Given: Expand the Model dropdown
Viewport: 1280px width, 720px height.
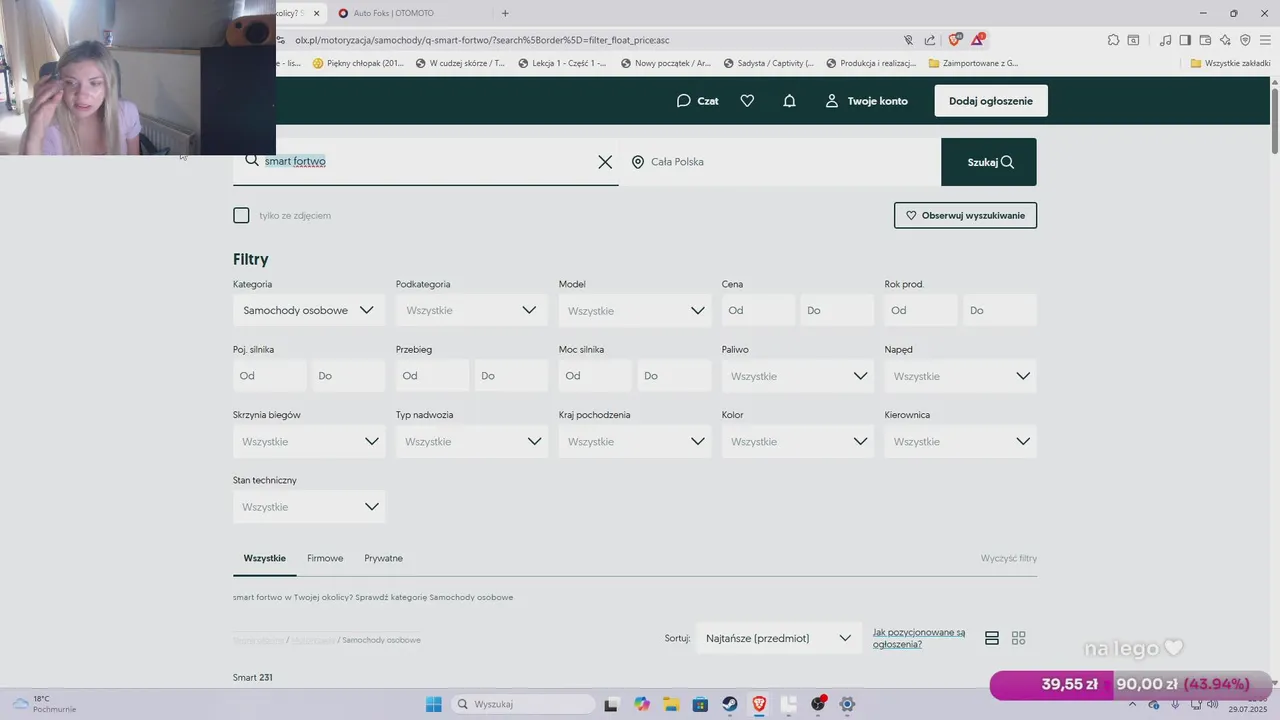Looking at the screenshot, I should pos(635,310).
